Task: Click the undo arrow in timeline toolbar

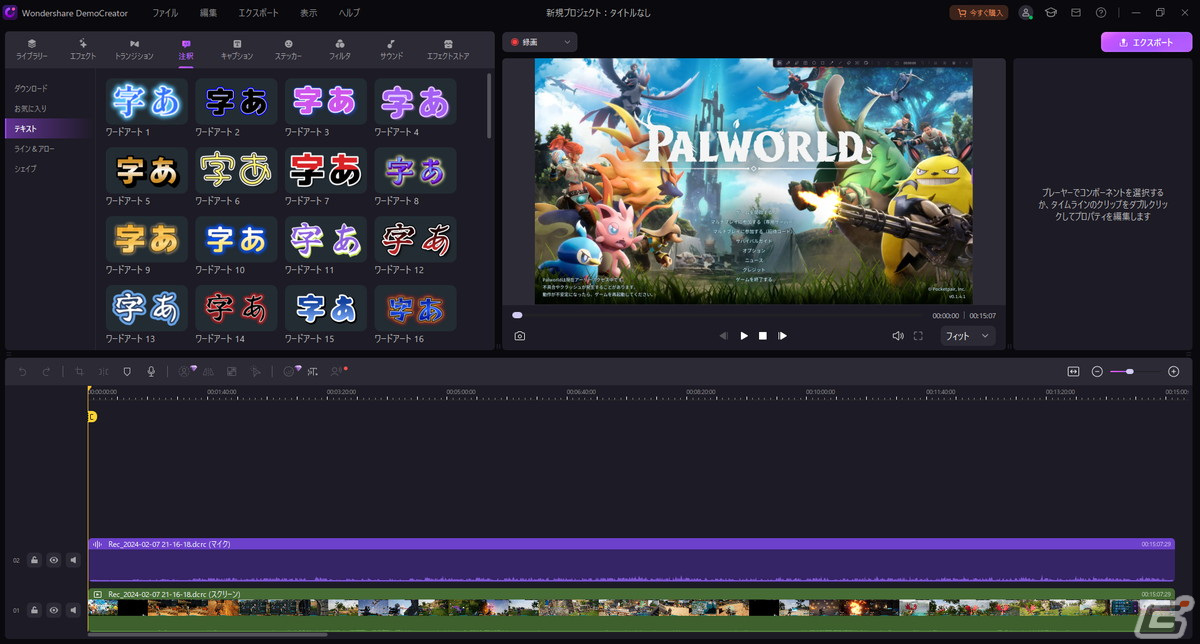Action: point(23,371)
